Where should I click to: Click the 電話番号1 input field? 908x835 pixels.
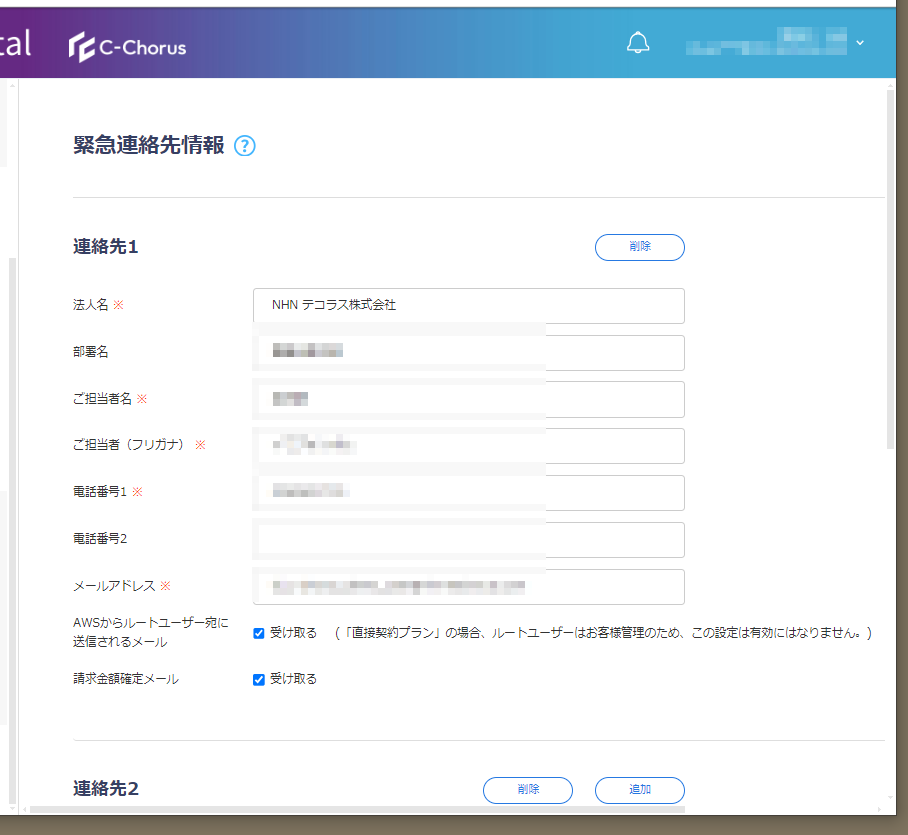coord(468,492)
